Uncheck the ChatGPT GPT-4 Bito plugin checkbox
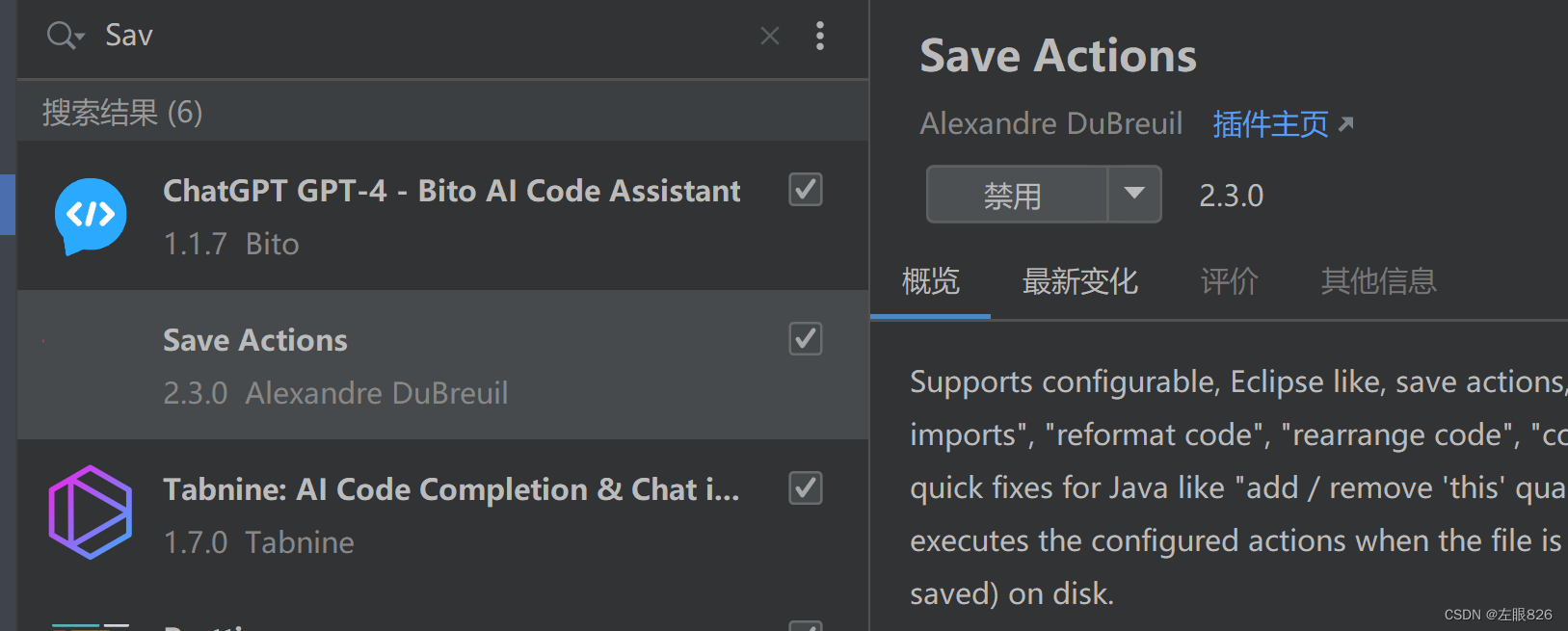Viewport: 1568px width, 631px height. coord(805,190)
